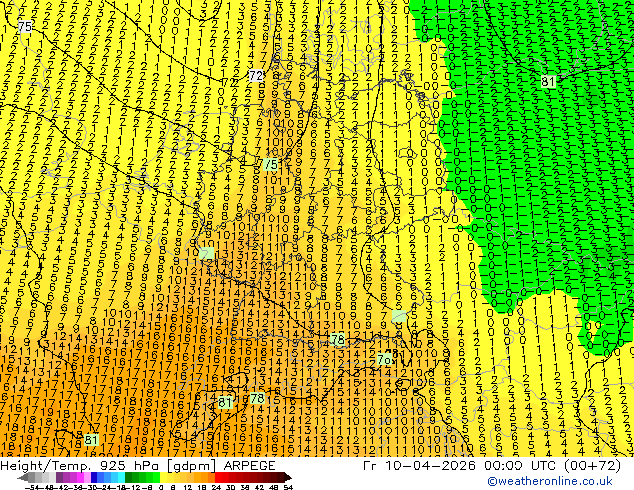This screenshot has width=634, height=490.
Task: Select the dark purple swatch at -42 on the scale
Action: 59,477
